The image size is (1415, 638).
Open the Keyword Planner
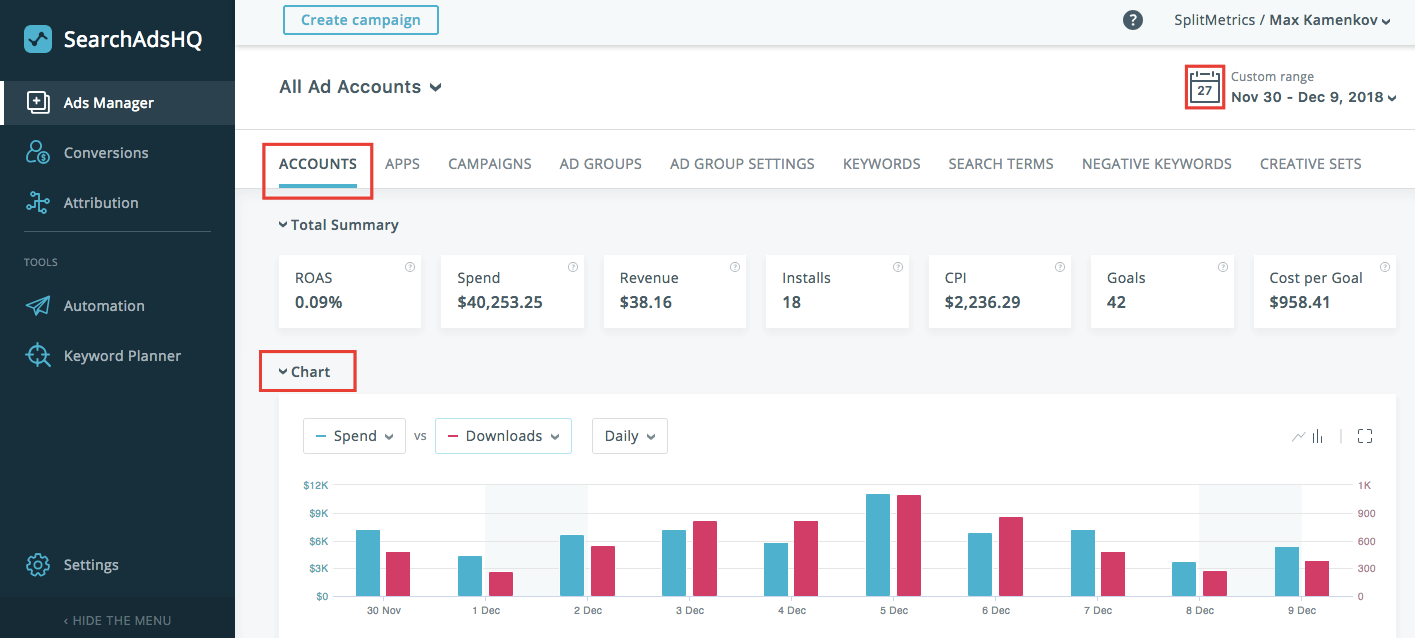pyautogui.click(x=122, y=355)
